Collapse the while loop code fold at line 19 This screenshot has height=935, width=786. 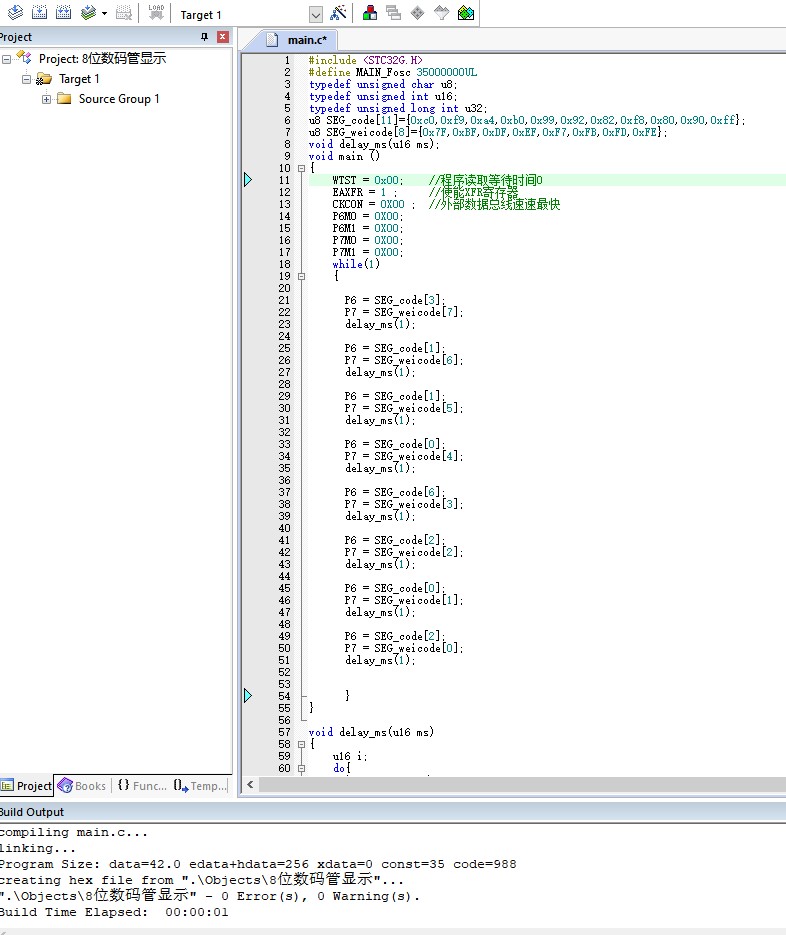click(302, 276)
